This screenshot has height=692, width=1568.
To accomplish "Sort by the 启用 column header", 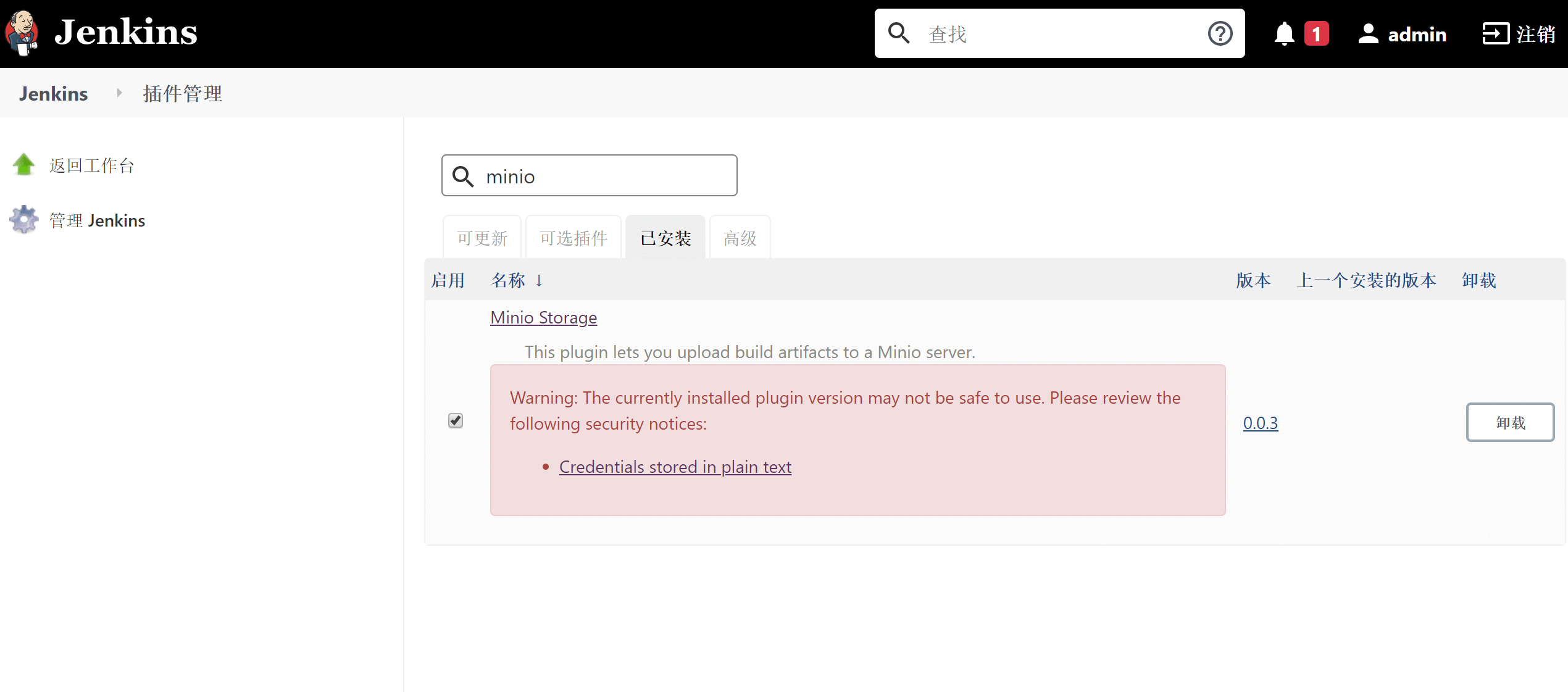I will 448,280.
